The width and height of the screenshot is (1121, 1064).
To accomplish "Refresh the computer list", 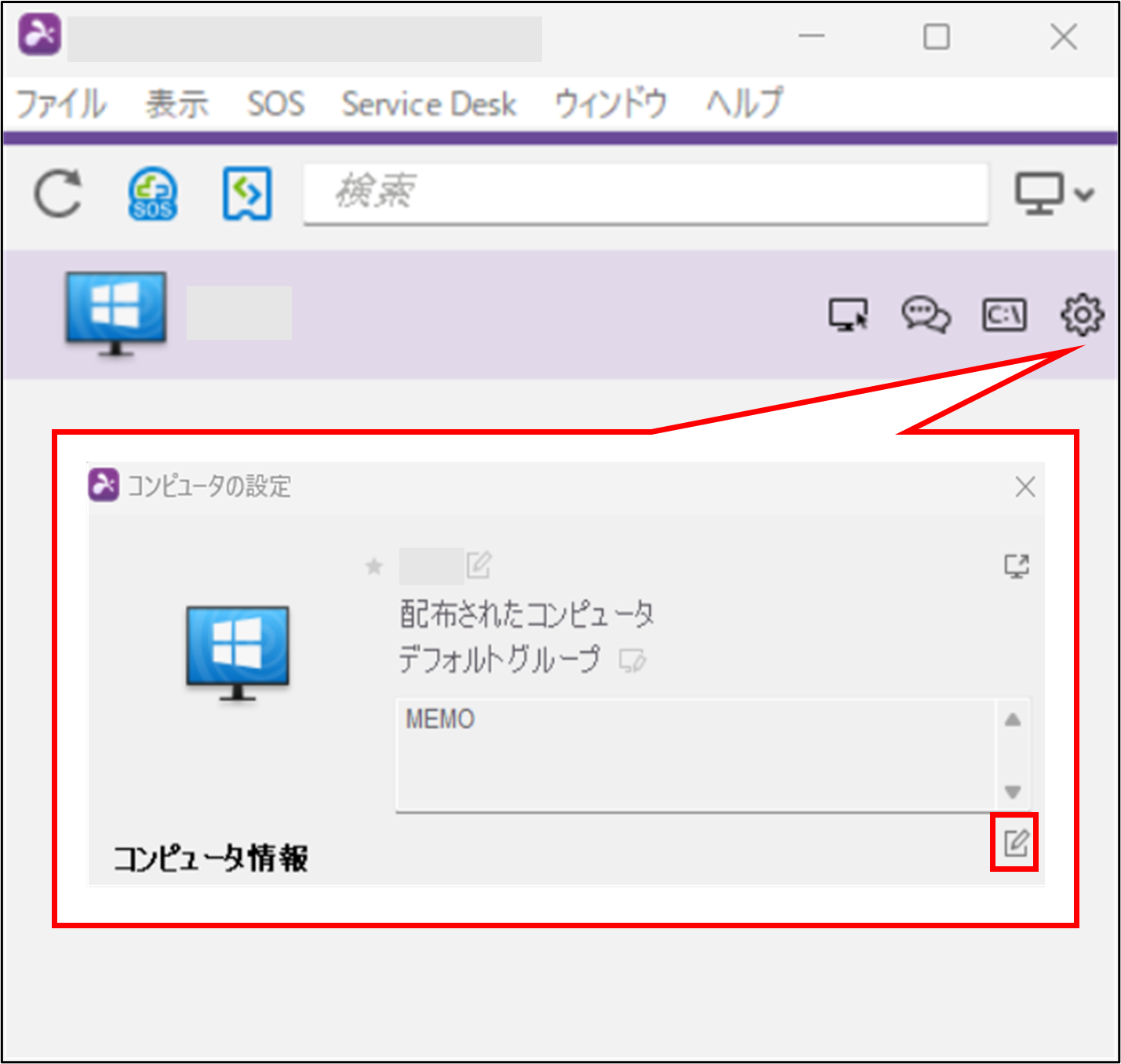I will pos(58,195).
